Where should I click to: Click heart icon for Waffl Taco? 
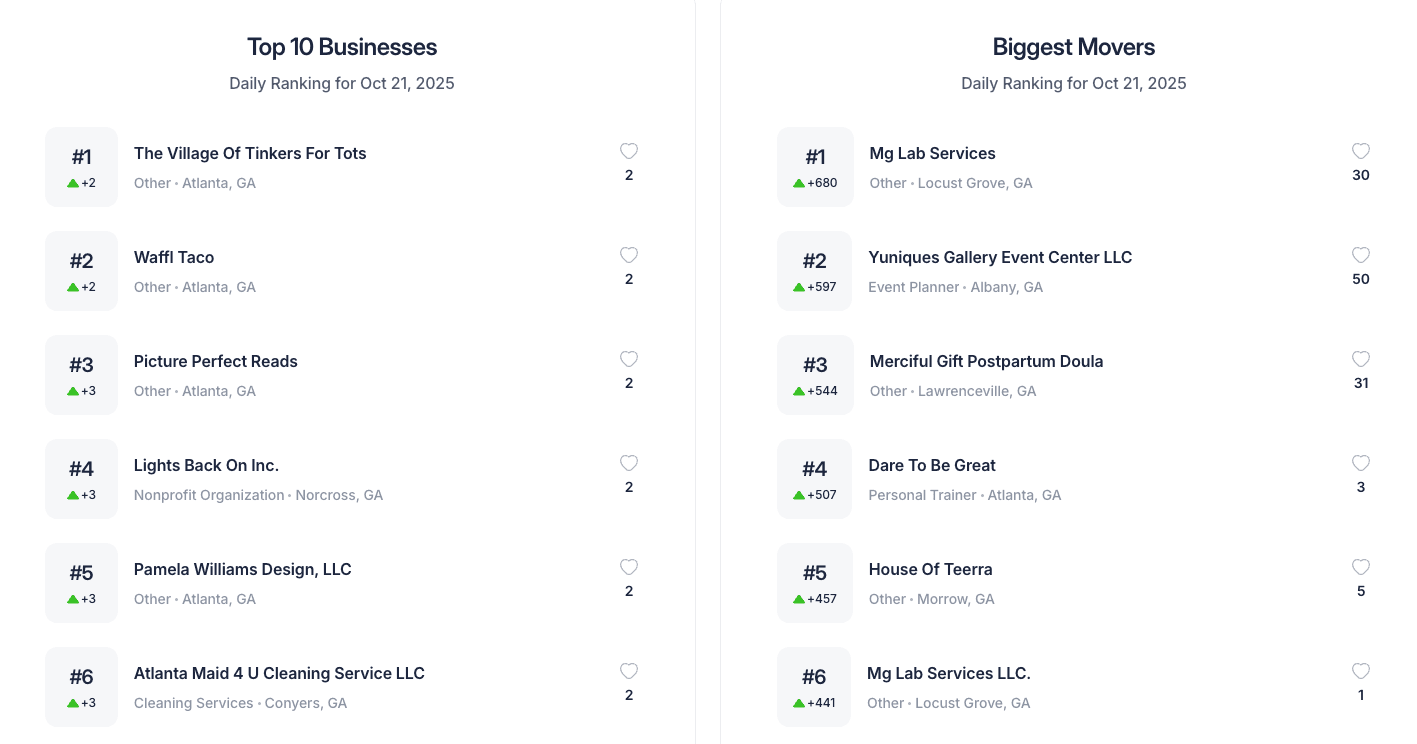click(629, 256)
